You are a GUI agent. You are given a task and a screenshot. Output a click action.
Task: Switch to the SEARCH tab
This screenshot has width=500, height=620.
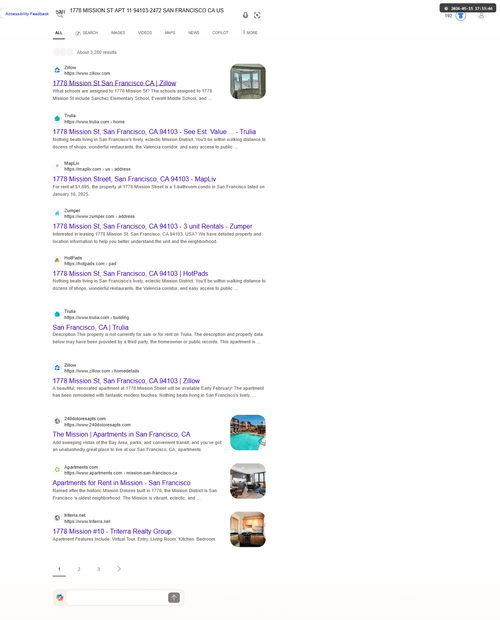tap(87, 33)
